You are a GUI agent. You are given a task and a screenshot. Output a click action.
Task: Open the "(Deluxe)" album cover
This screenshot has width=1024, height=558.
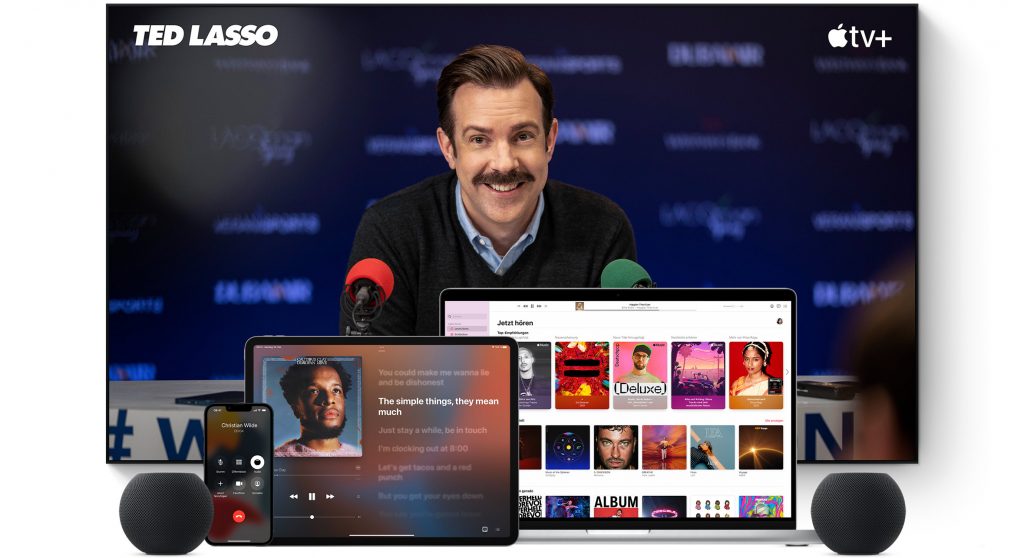640,375
